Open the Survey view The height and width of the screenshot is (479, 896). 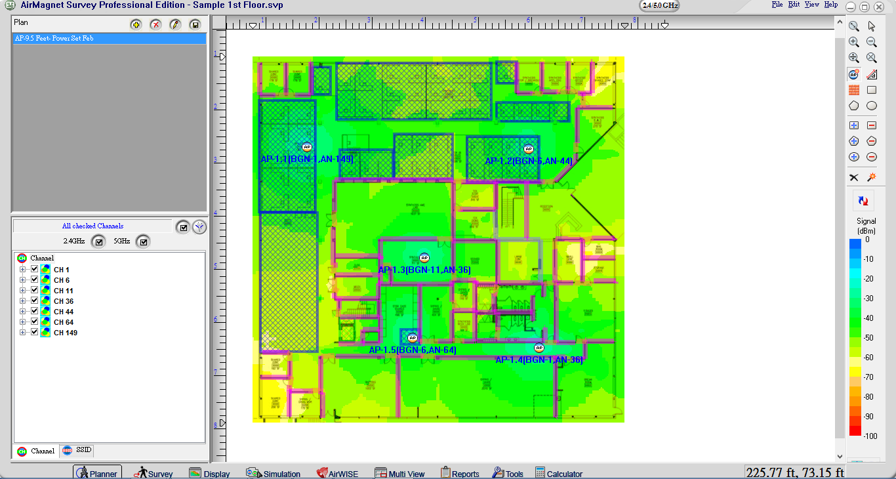coord(154,473)
